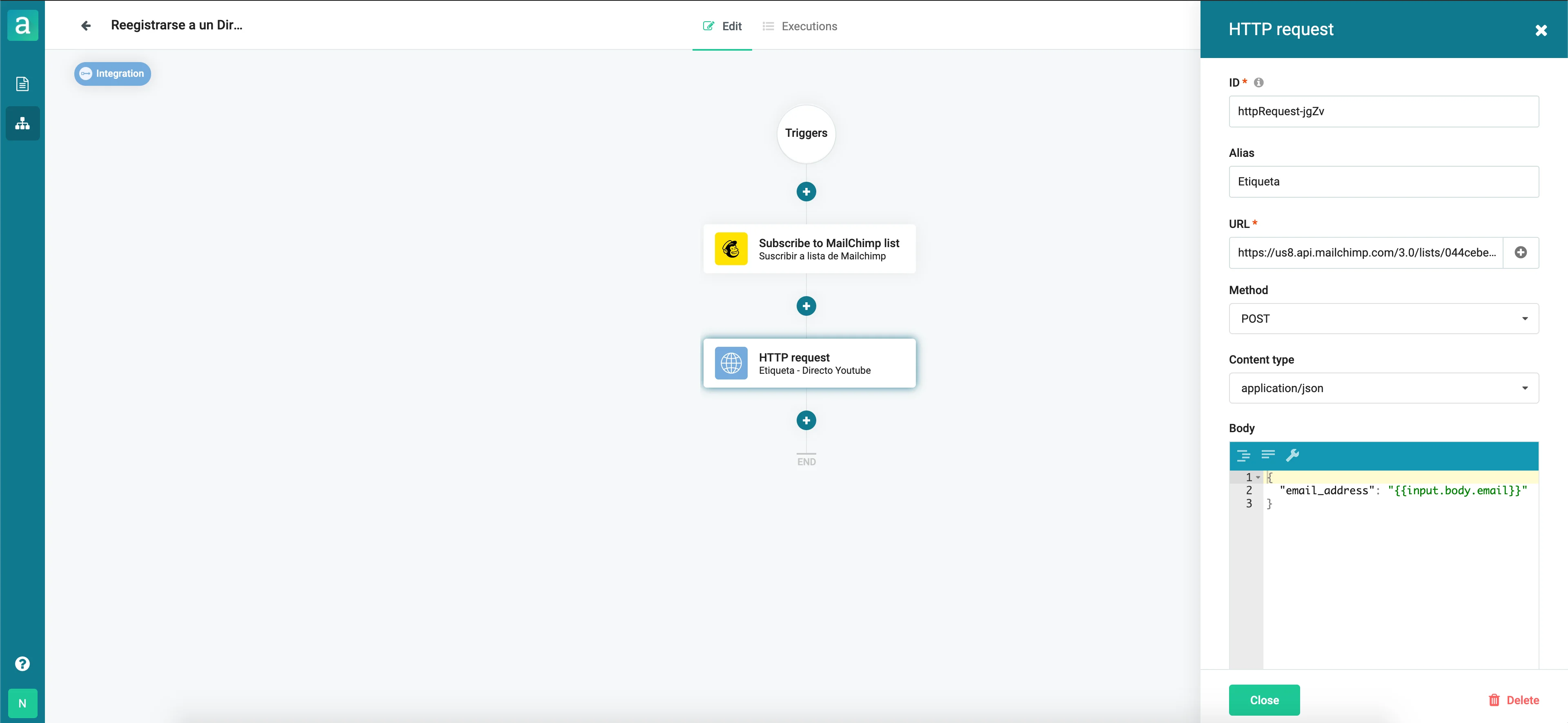Click the Alias field containing Etiqueta
This screenshot has width=1568, height=723.
1383,181
